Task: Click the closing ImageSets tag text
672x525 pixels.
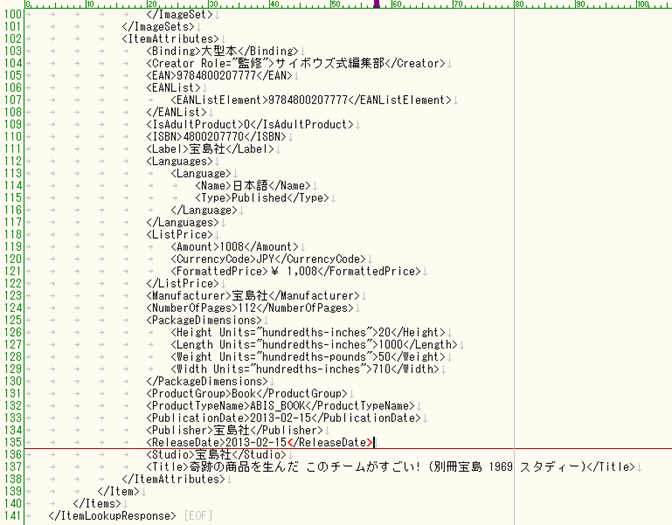Action: point(158,27)
